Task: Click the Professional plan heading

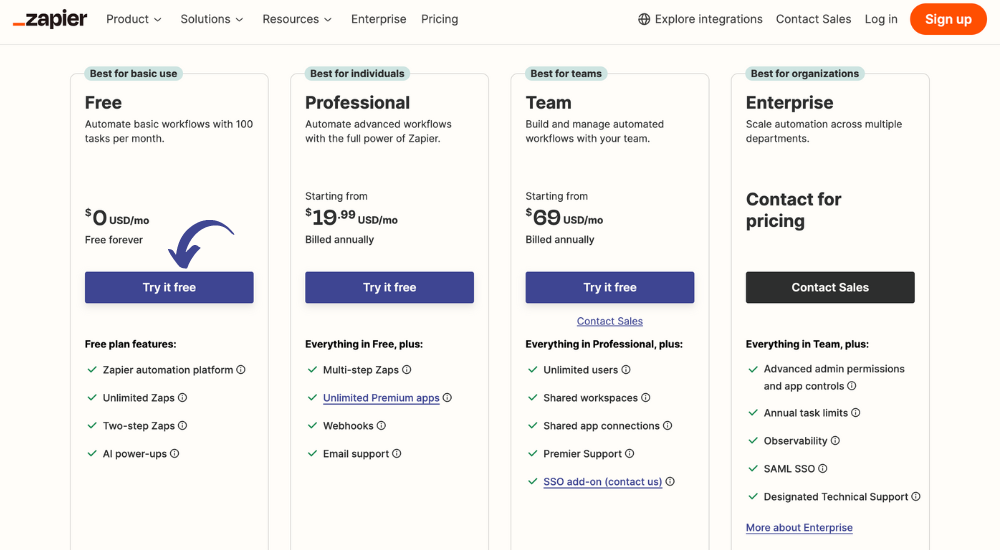Action: point(357,103)
